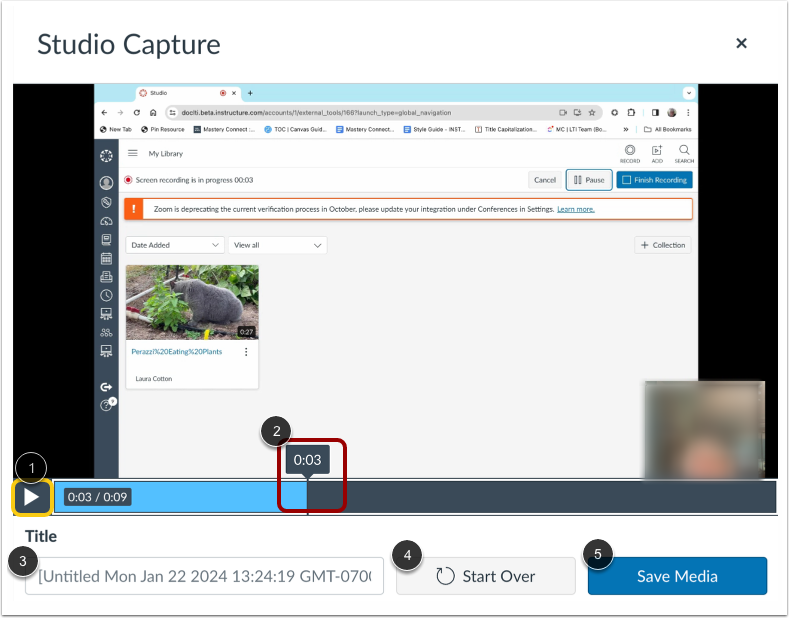
Task: Open the View all filter dropdown
Action: 277,245
